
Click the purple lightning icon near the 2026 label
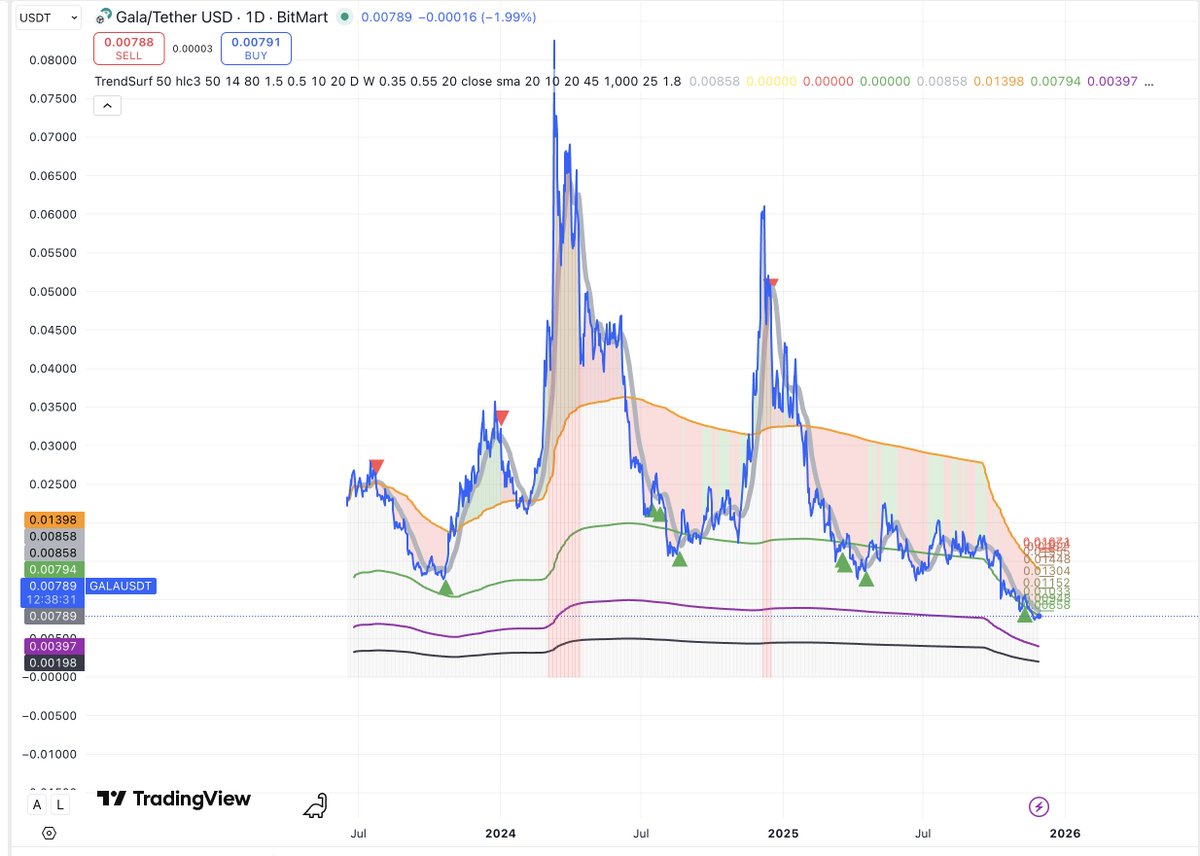click(x=1038, y=807)
